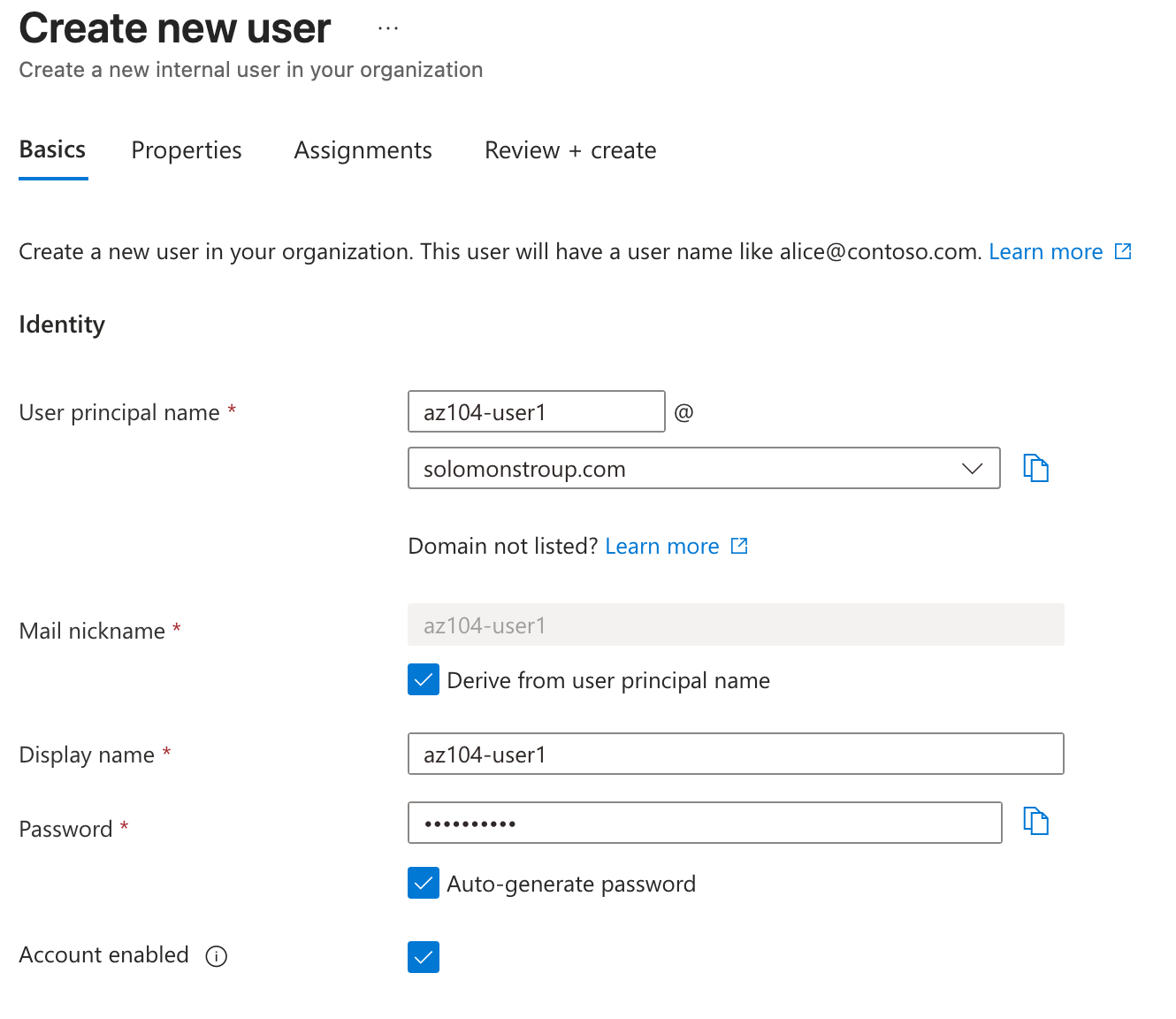
Task: Open the solomonstroup.com domain selector
Action: (704, 468)
